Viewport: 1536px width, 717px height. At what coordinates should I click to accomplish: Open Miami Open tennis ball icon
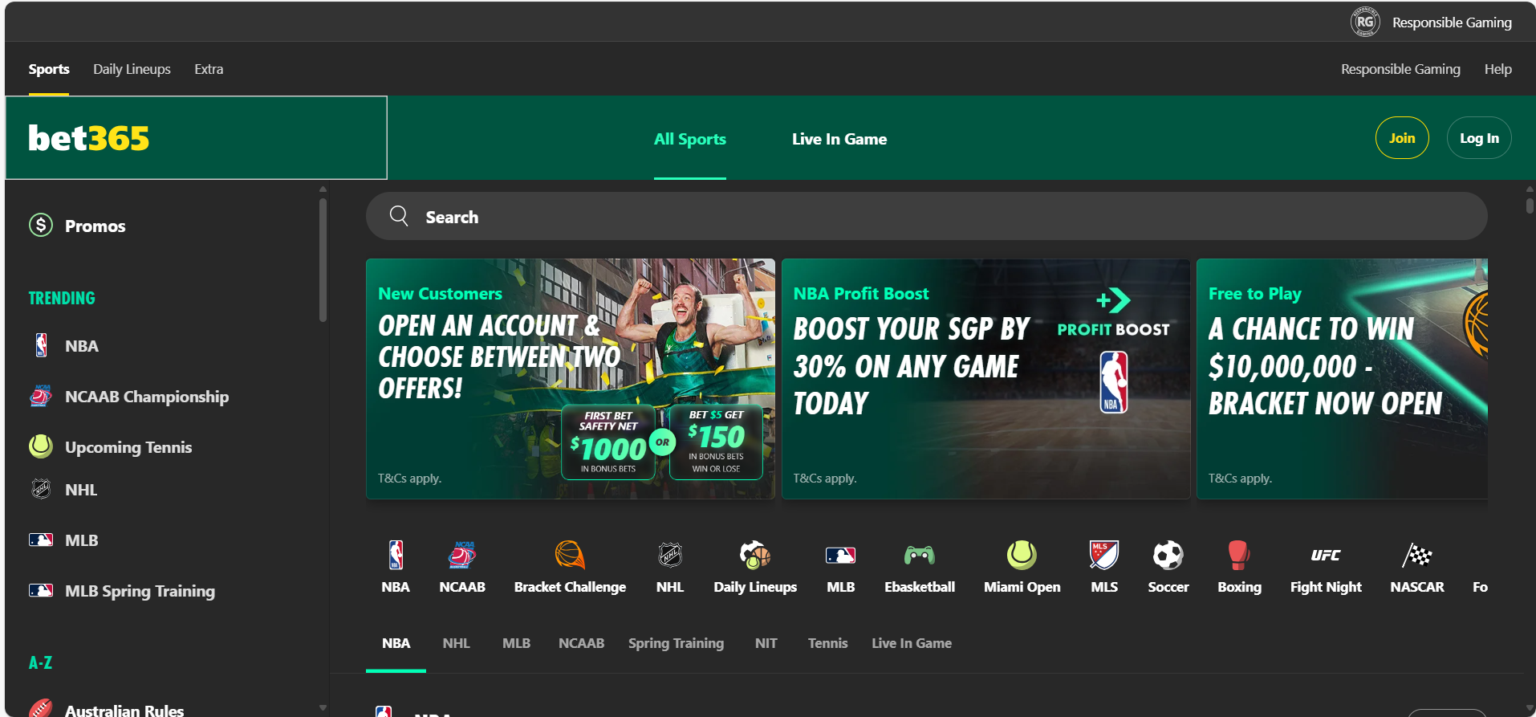pos(1022,555)
